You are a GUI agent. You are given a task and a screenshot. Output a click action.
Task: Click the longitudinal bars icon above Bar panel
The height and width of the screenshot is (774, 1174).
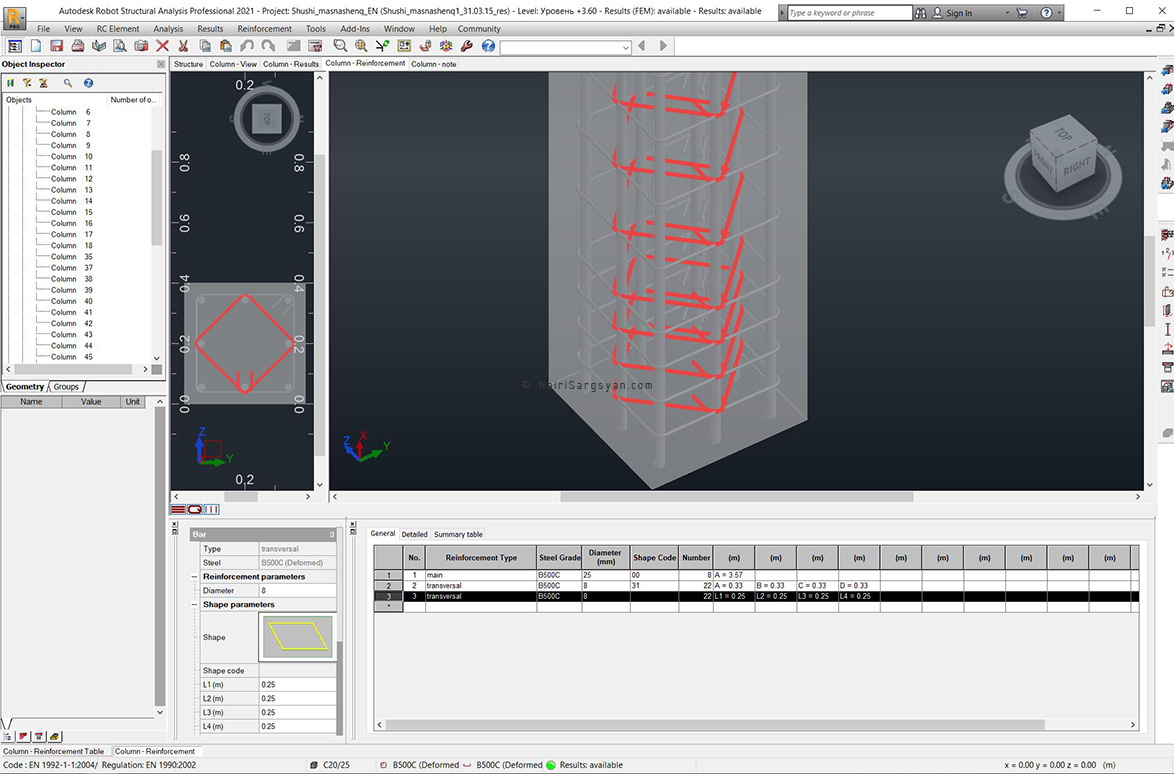(178, 510)
